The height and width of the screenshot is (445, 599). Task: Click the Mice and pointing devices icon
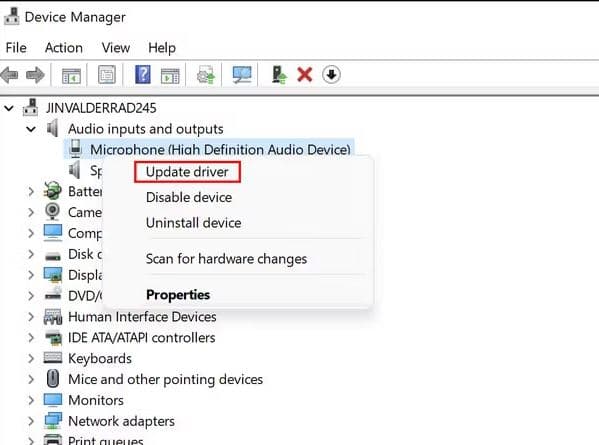(53, 379)
